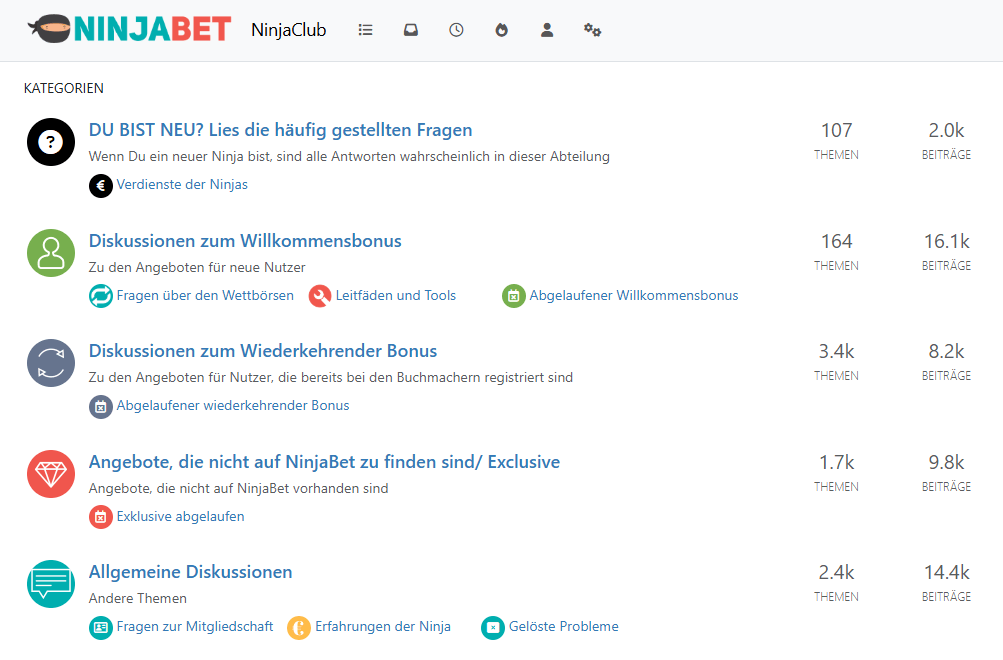Click the ID card icon beside Fragen zur Mitgliedschaft
This screenshot has height=660, width=1003.
click(x=100, y=627)
